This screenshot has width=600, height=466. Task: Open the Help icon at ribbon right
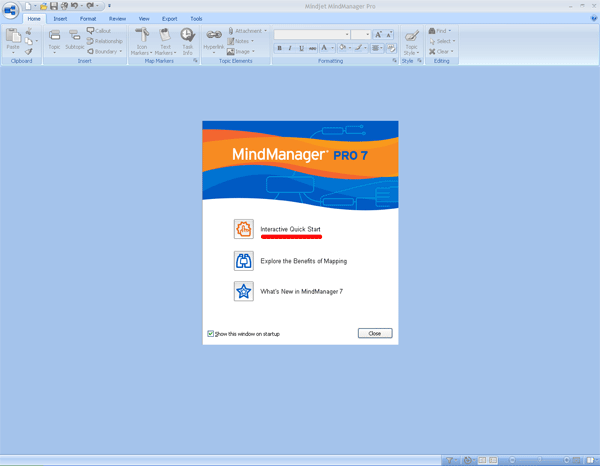click(594, 18)
